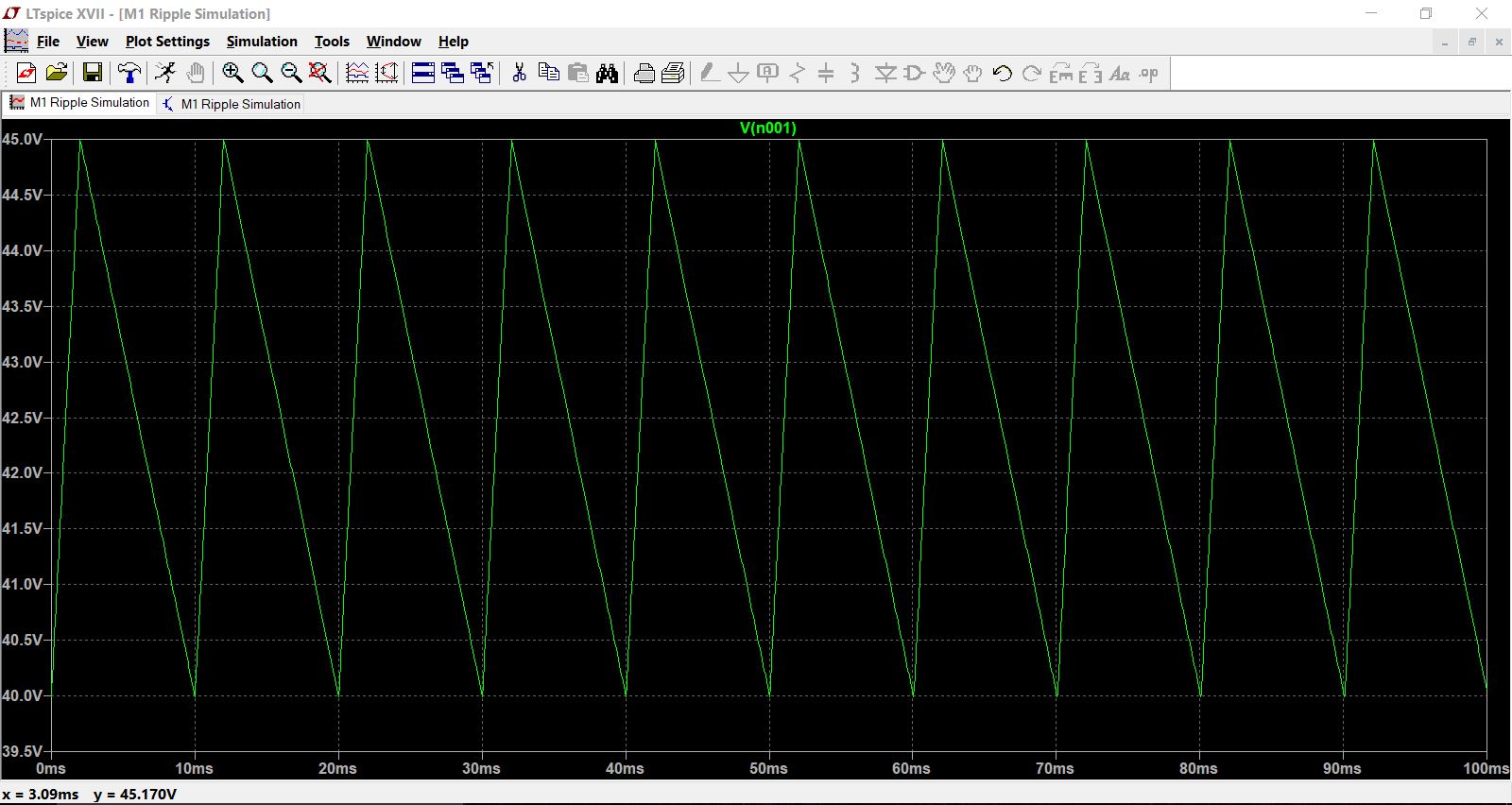The width and height of the screenshot is (1512, 805).
Task: Click the Undo arrow icon
Action: (x=1002, y=73)
